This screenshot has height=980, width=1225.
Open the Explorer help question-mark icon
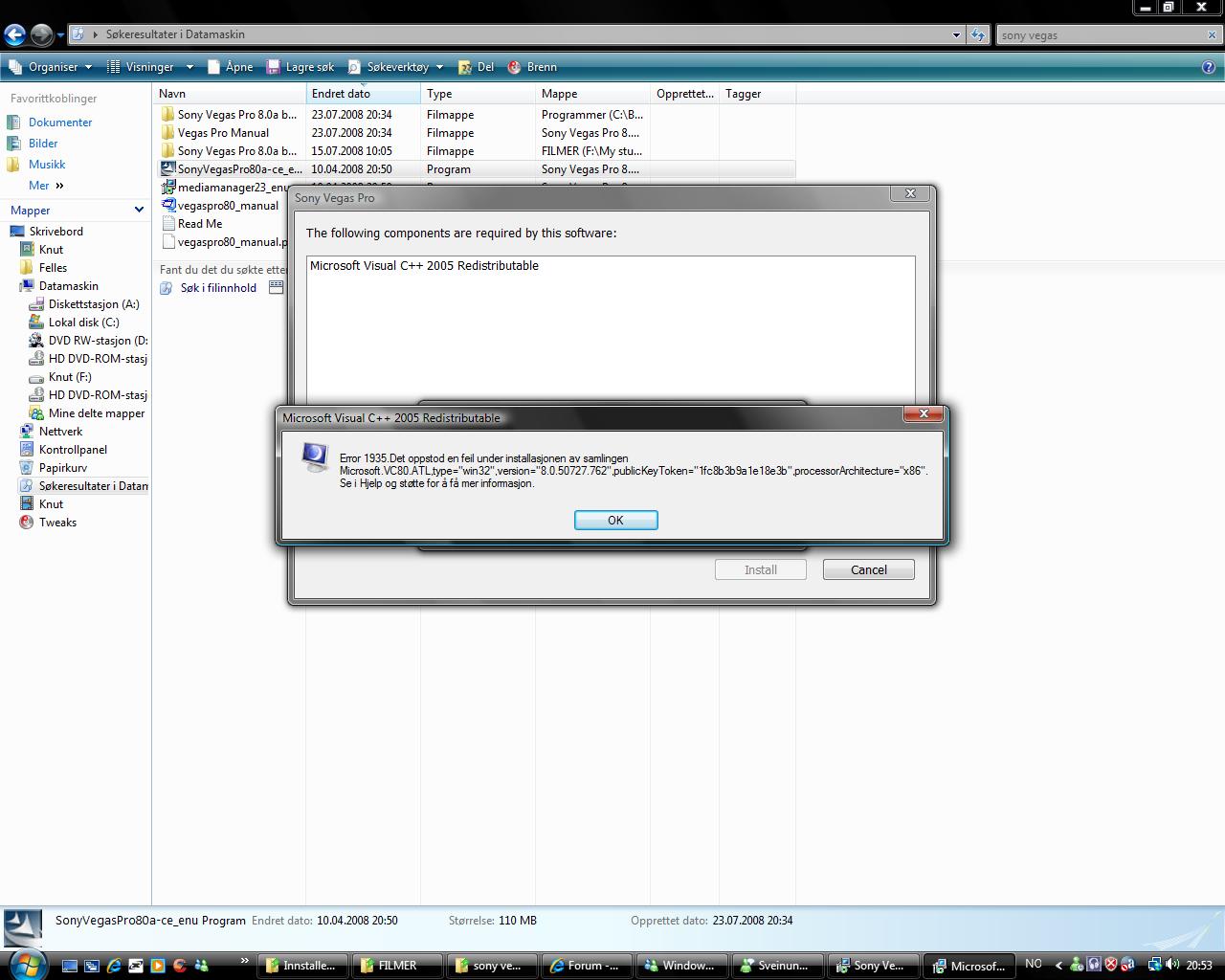1209,67
